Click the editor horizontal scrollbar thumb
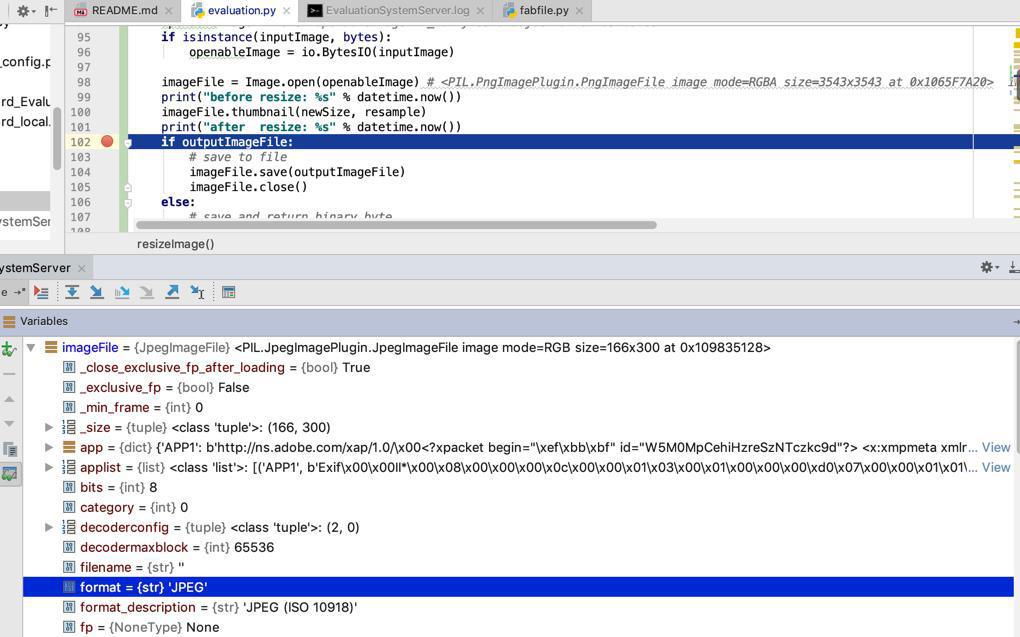Screen dimensions: 1020x637 (x=396, y=225)
